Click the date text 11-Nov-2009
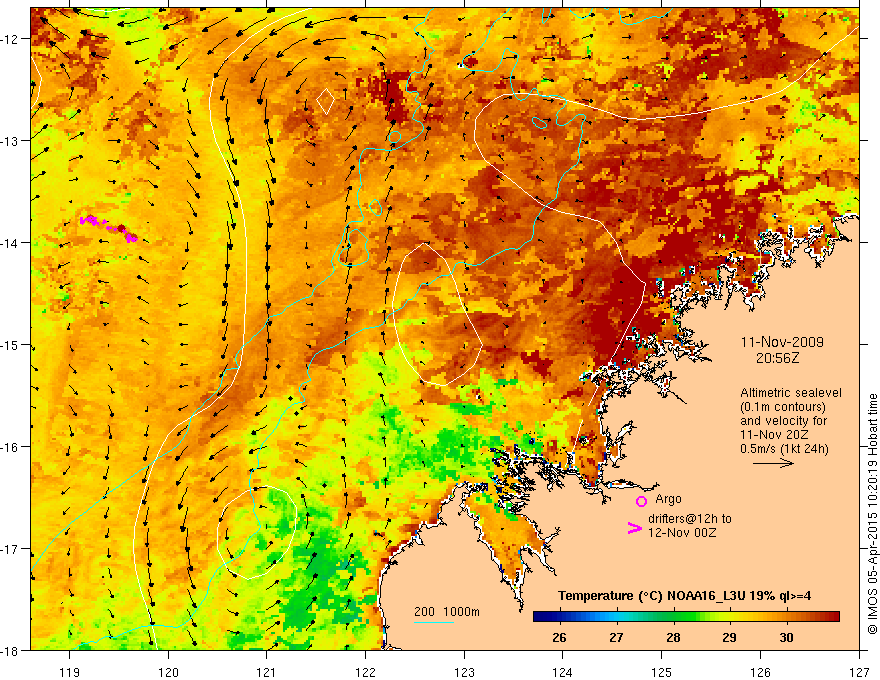The width and height of the screenshot is (880, 680). point(782,342)
